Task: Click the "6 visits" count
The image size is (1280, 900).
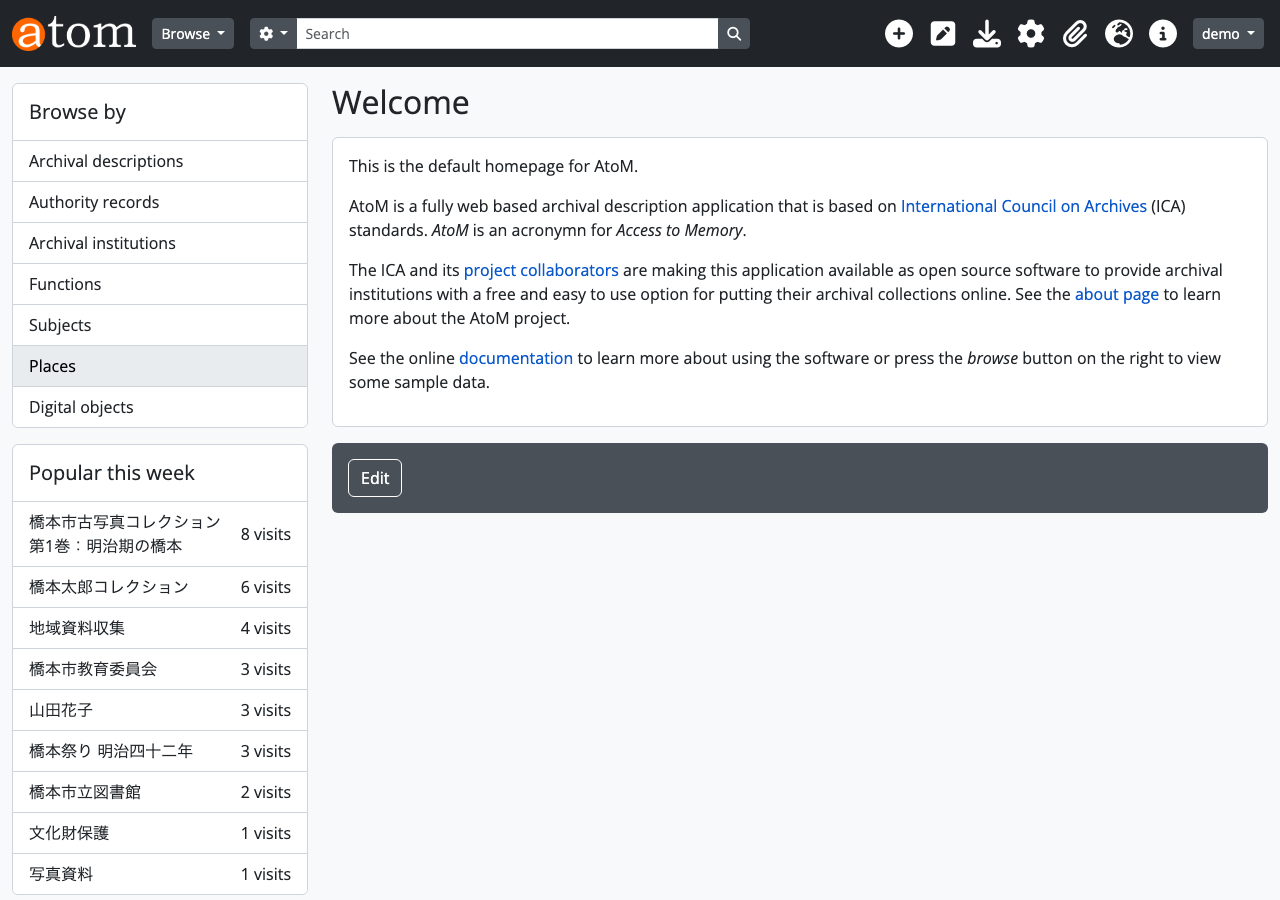Action: click(266, 587)
